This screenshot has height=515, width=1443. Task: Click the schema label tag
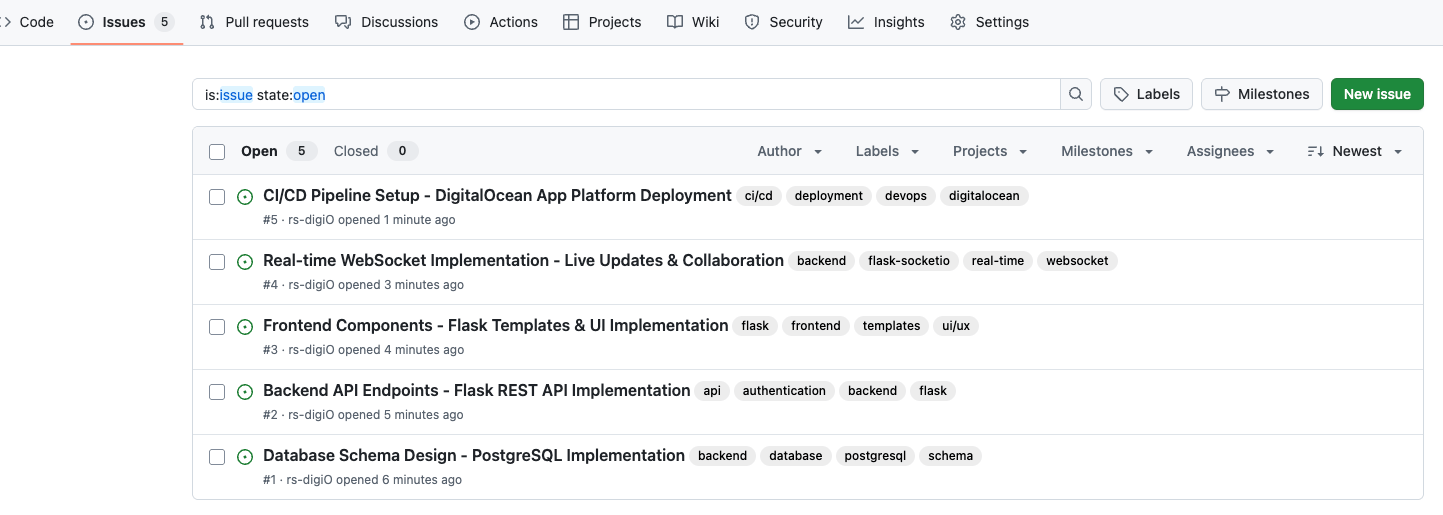pyautogui.click(x=950, y=456)
